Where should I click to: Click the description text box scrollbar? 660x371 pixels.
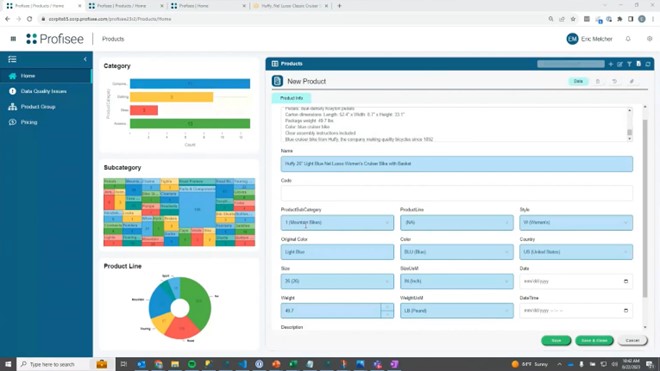(x=630, y=133)
